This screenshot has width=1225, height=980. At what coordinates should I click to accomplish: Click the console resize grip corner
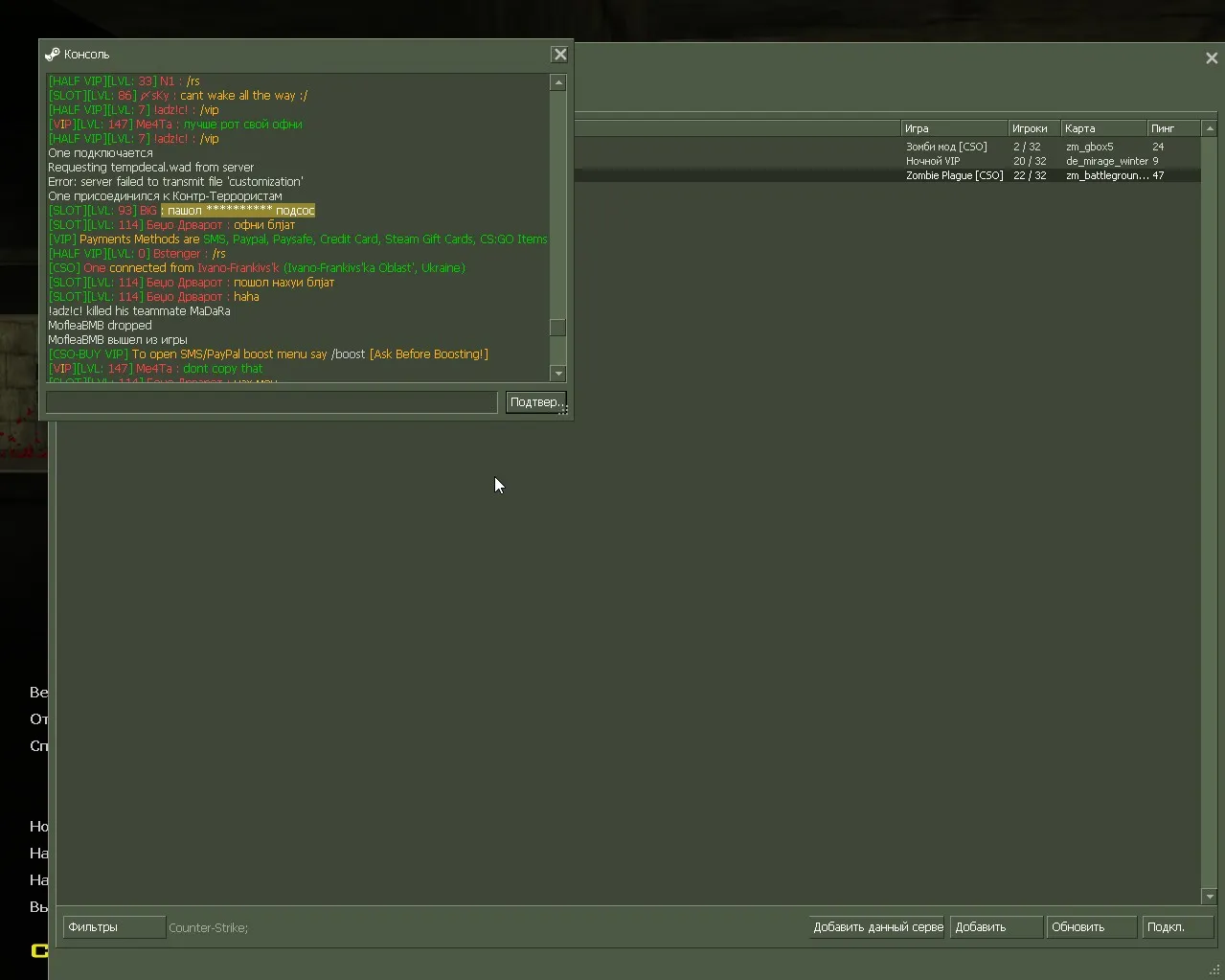[x=564, y=410]
